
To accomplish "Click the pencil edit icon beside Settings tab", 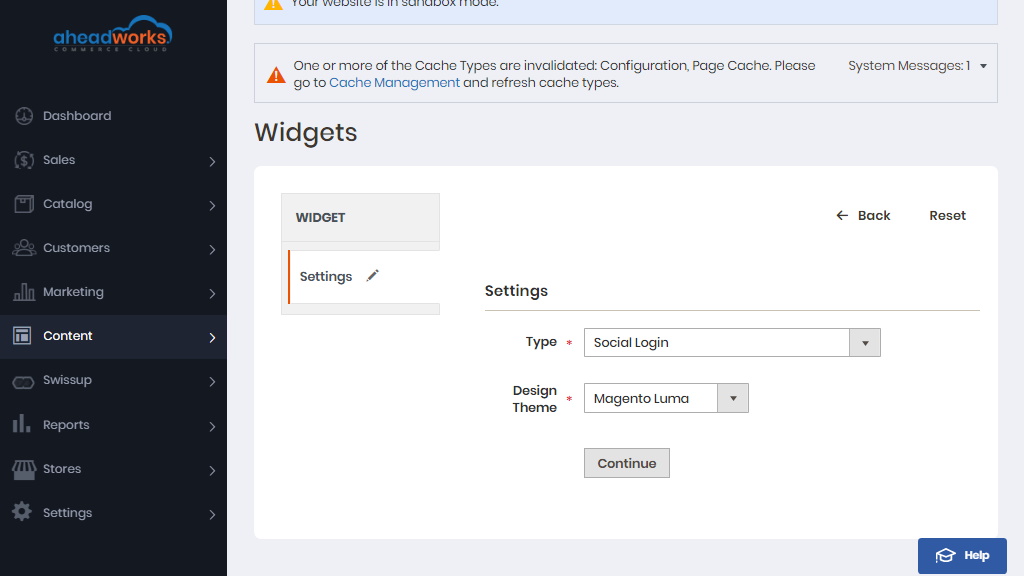I will (x=372, y=276).
